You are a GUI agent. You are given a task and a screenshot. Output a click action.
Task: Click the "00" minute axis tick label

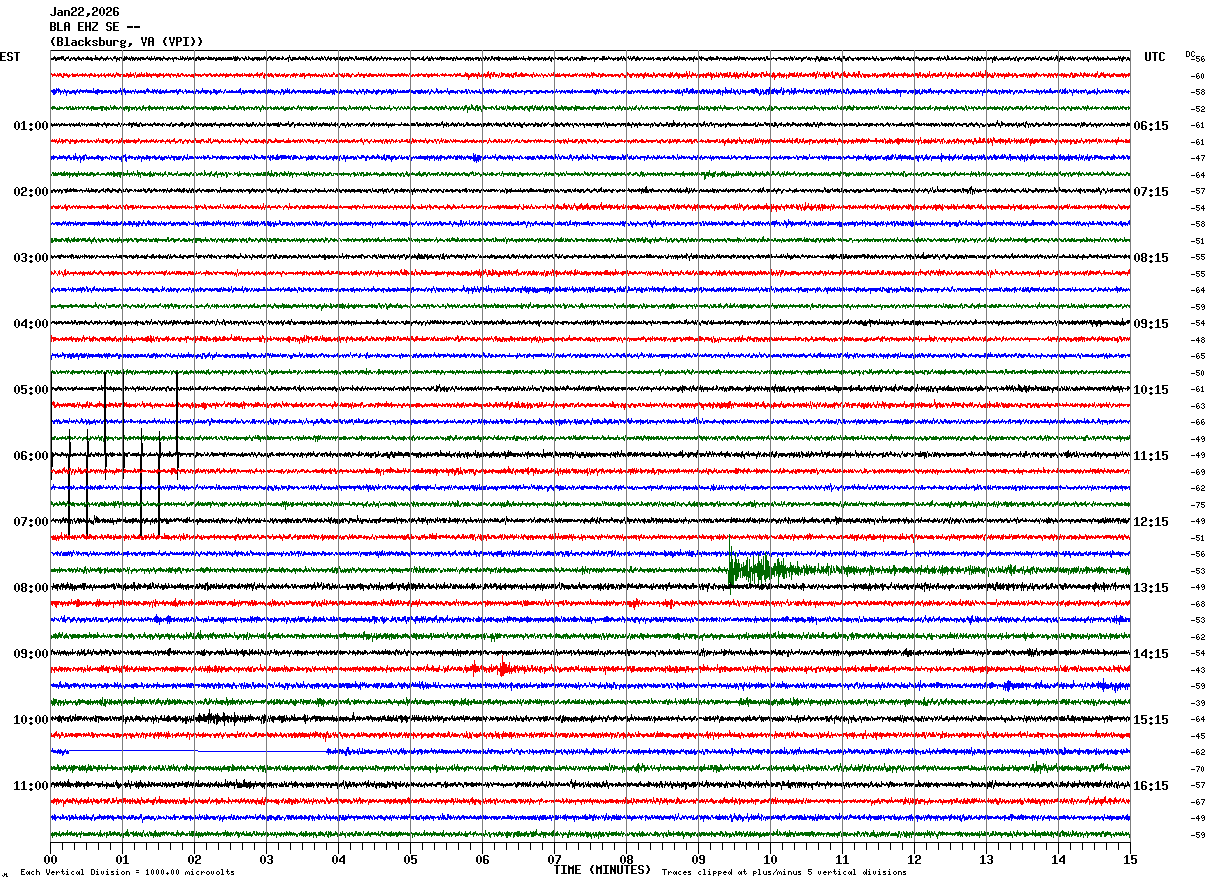(50, 859)
